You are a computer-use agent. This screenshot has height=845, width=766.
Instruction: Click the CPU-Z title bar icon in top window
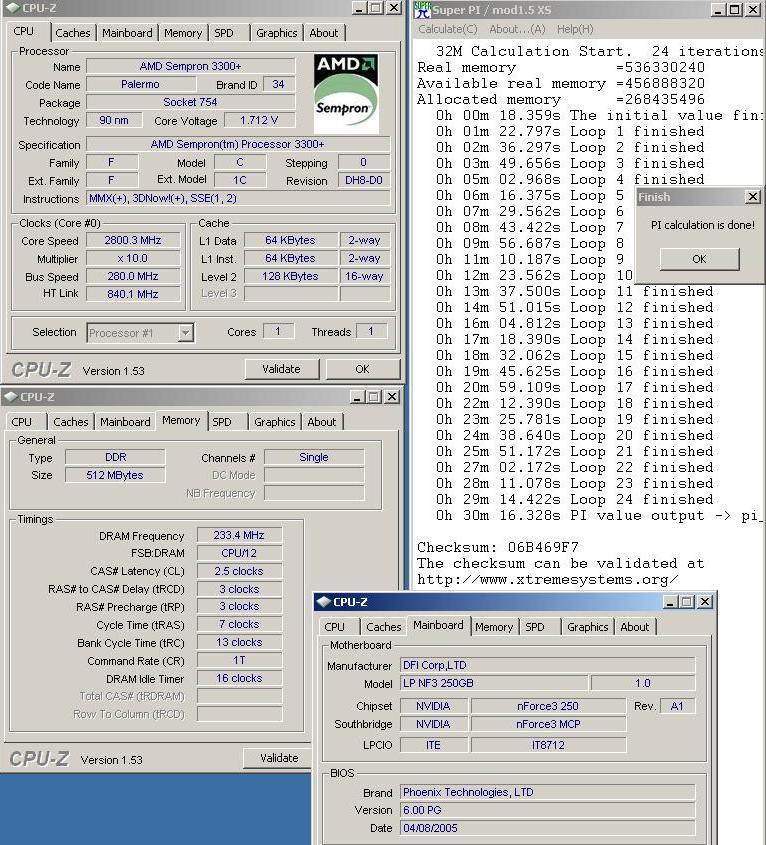11,8
